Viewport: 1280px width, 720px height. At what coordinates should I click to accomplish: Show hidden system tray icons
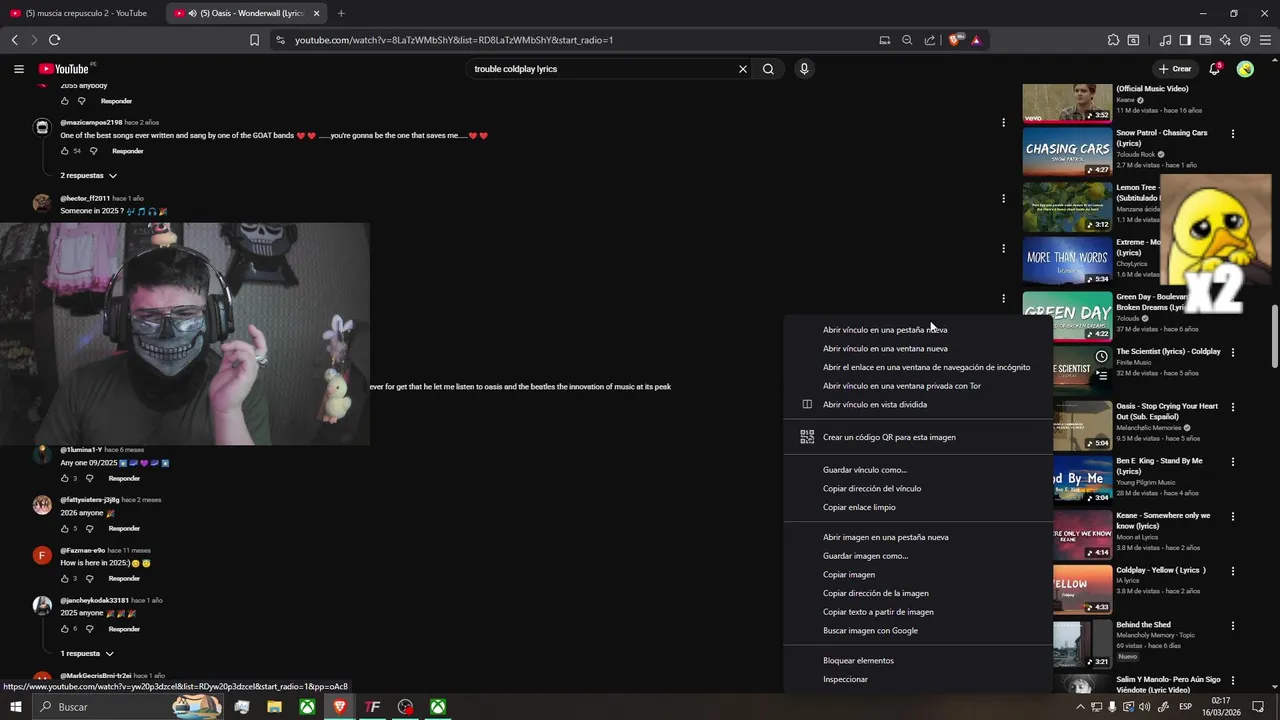(1080, 707)
